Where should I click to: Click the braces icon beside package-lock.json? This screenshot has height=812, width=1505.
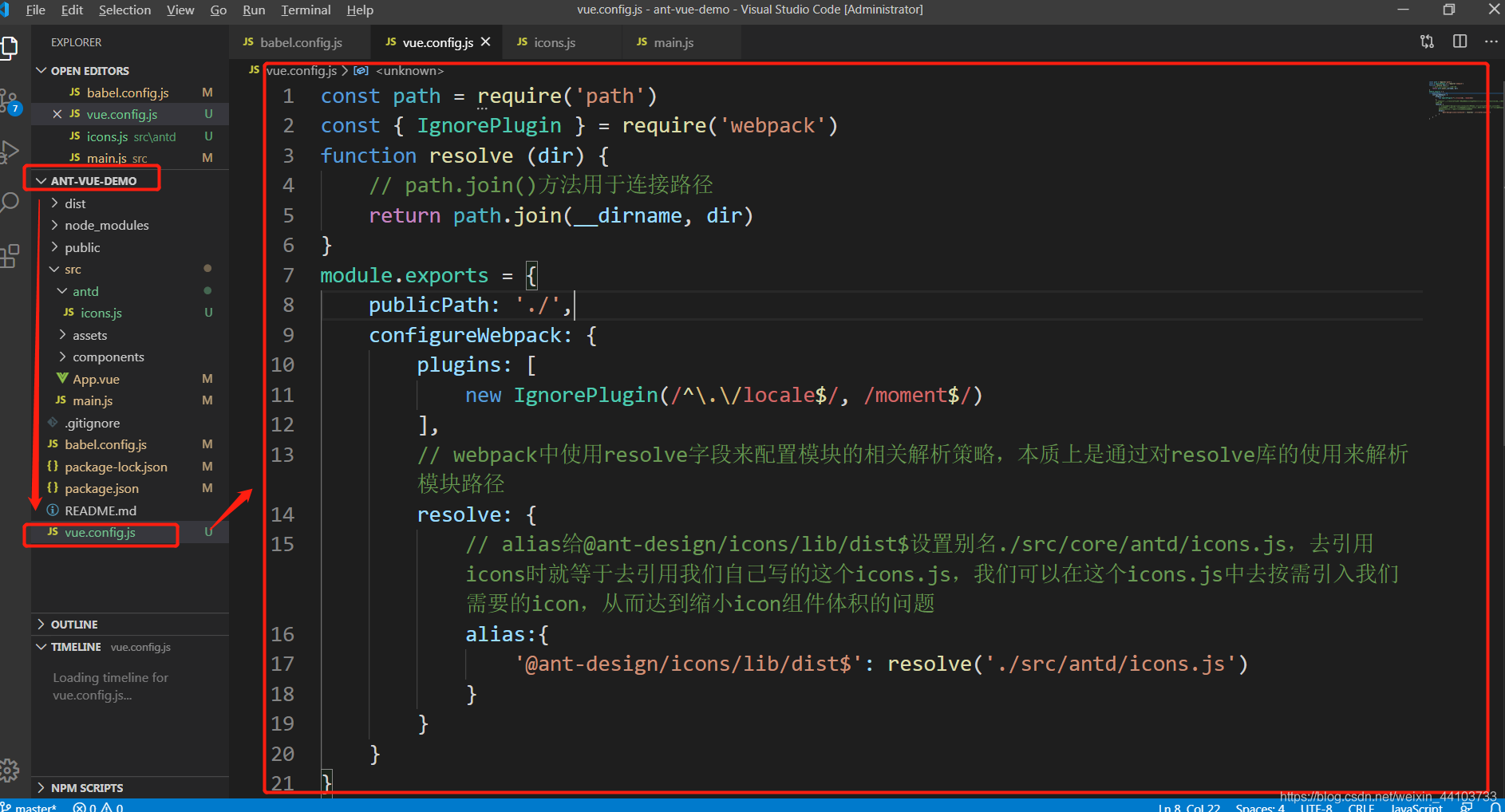click(53, 466)
